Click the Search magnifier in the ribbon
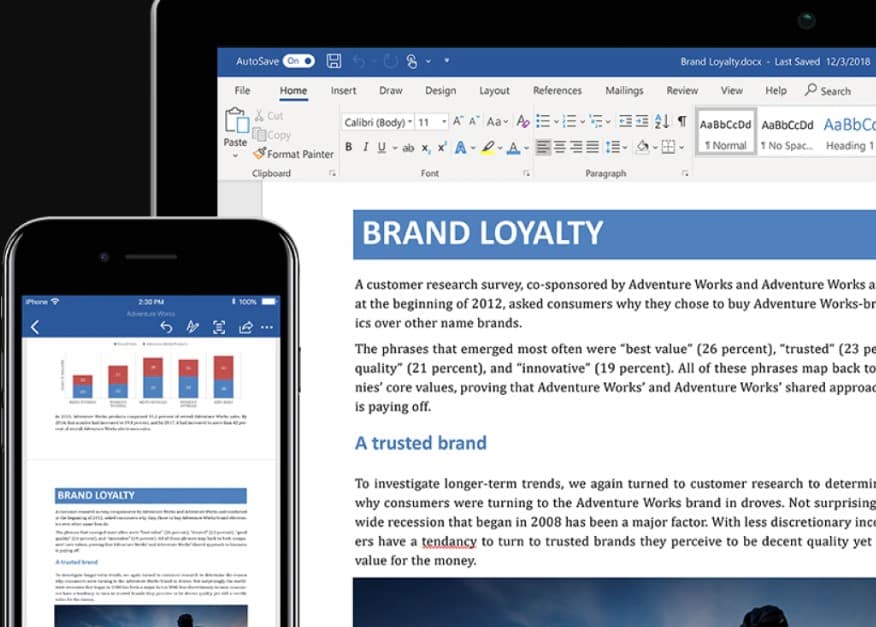 [x=811, y=90]
